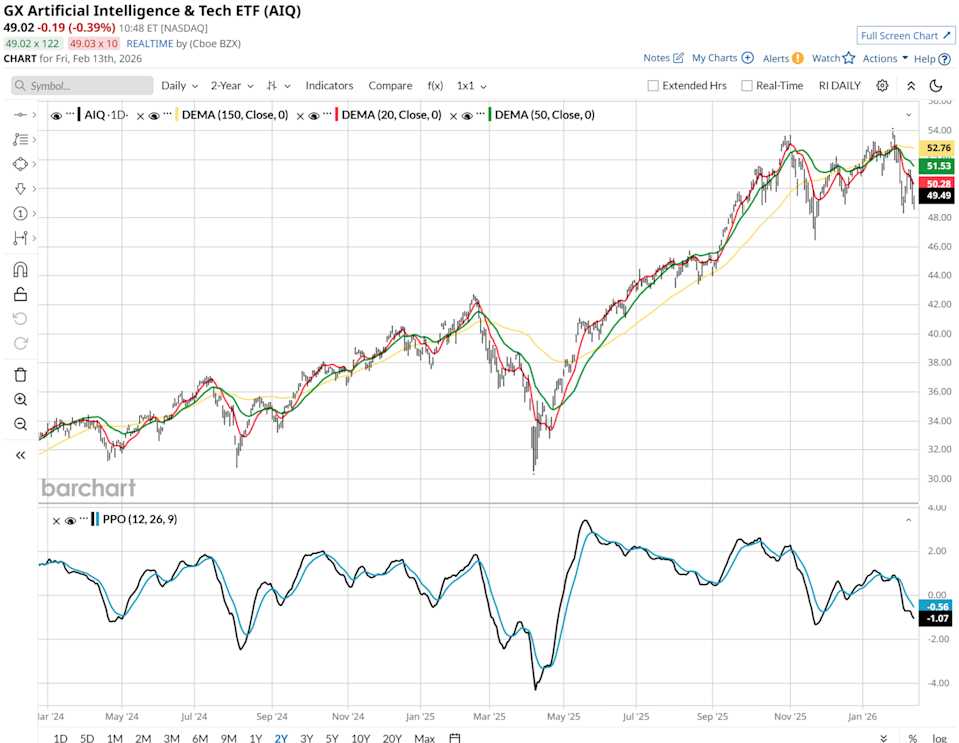Screen dimensions: 959x743
Task: Expand the 2-Year range dropdown
Action: (x=230, y=85)
